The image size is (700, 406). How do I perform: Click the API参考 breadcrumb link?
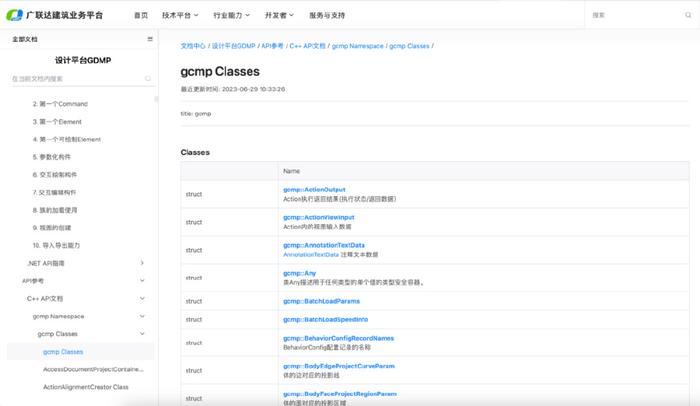(272, 46)
